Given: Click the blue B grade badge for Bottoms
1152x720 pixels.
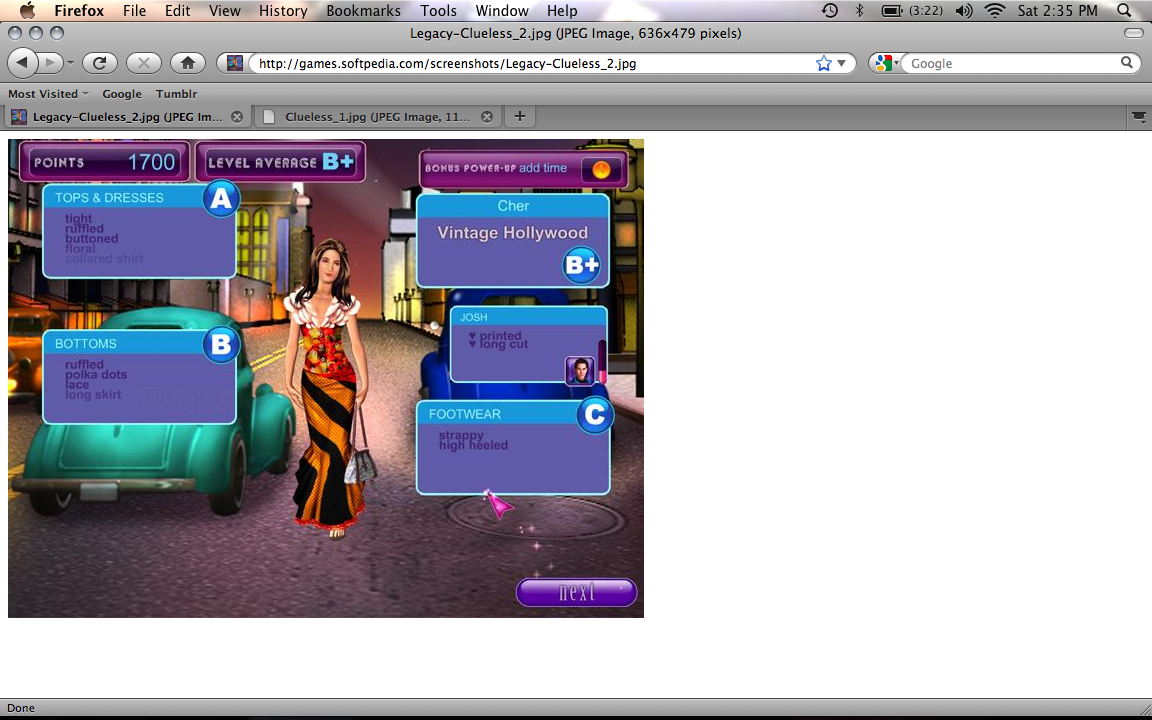Looking at the screenshot, I should 221,345.
